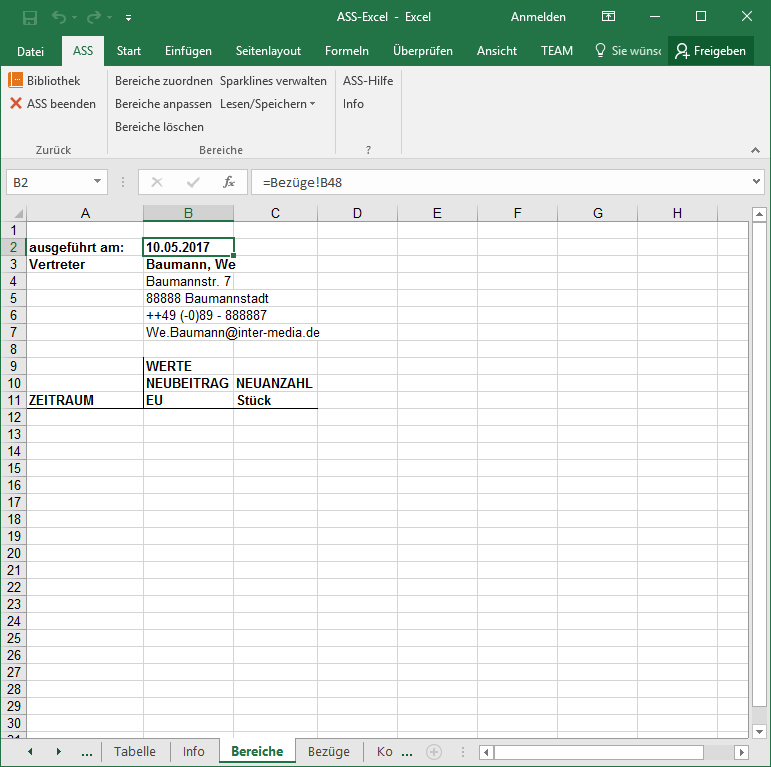
Task: Open the Name Box dropdown arrow
Action: [x=97, y=182]
